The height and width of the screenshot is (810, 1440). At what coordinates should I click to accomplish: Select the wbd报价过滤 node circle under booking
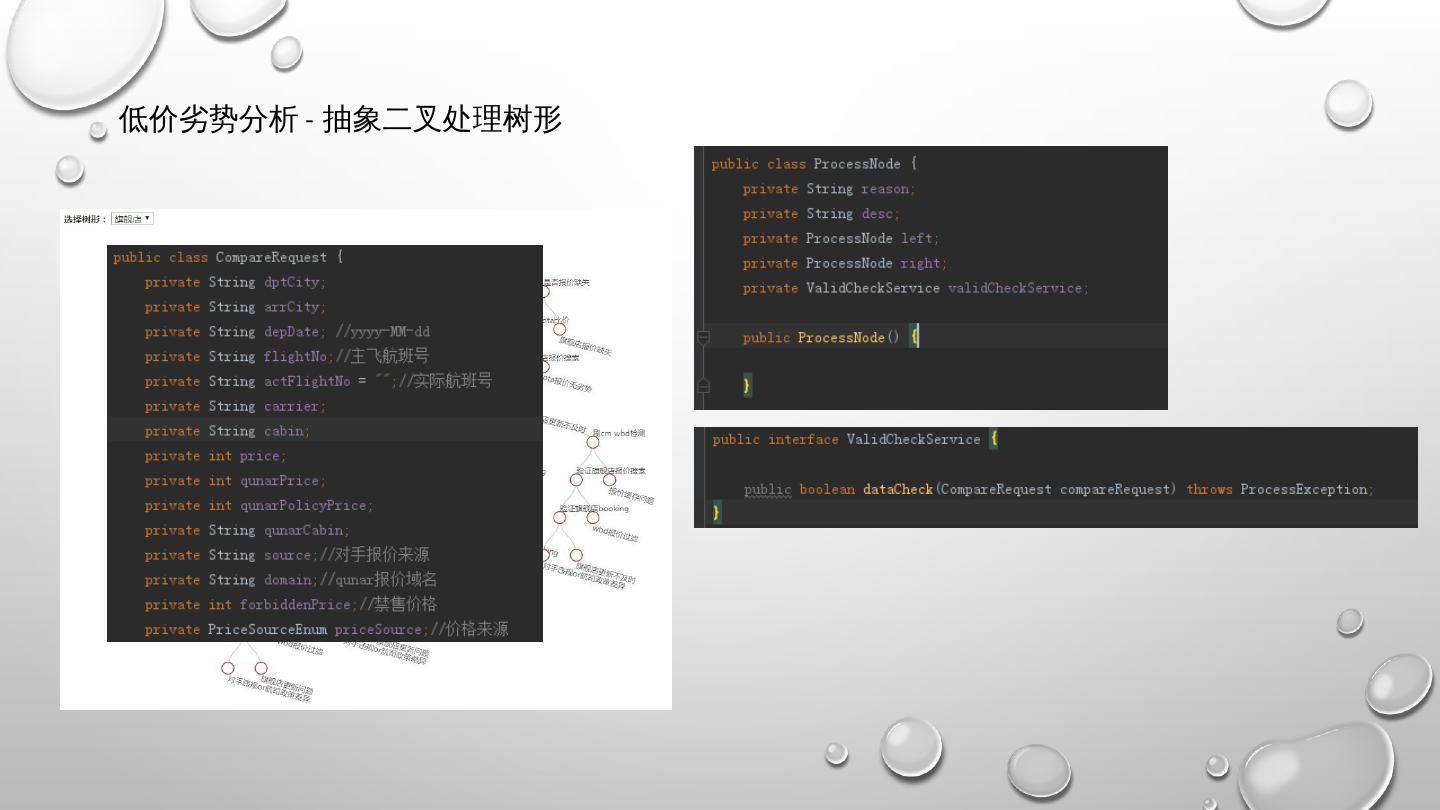[591, 517]
